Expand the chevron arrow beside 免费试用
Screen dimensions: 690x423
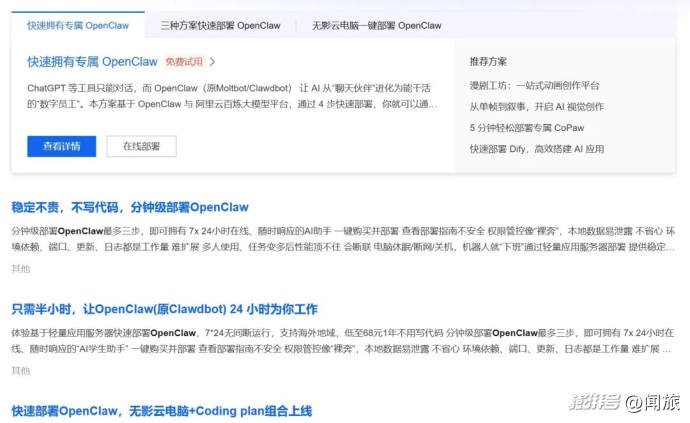tap(213, 62)
